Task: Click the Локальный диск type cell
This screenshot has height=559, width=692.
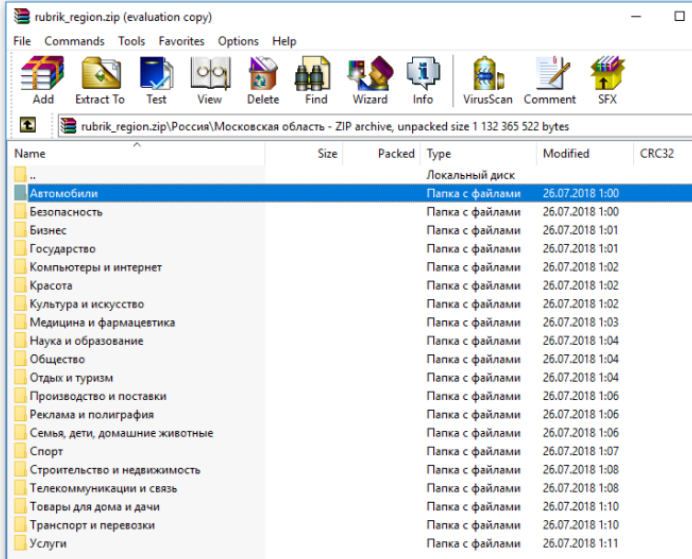Action: 470,175
